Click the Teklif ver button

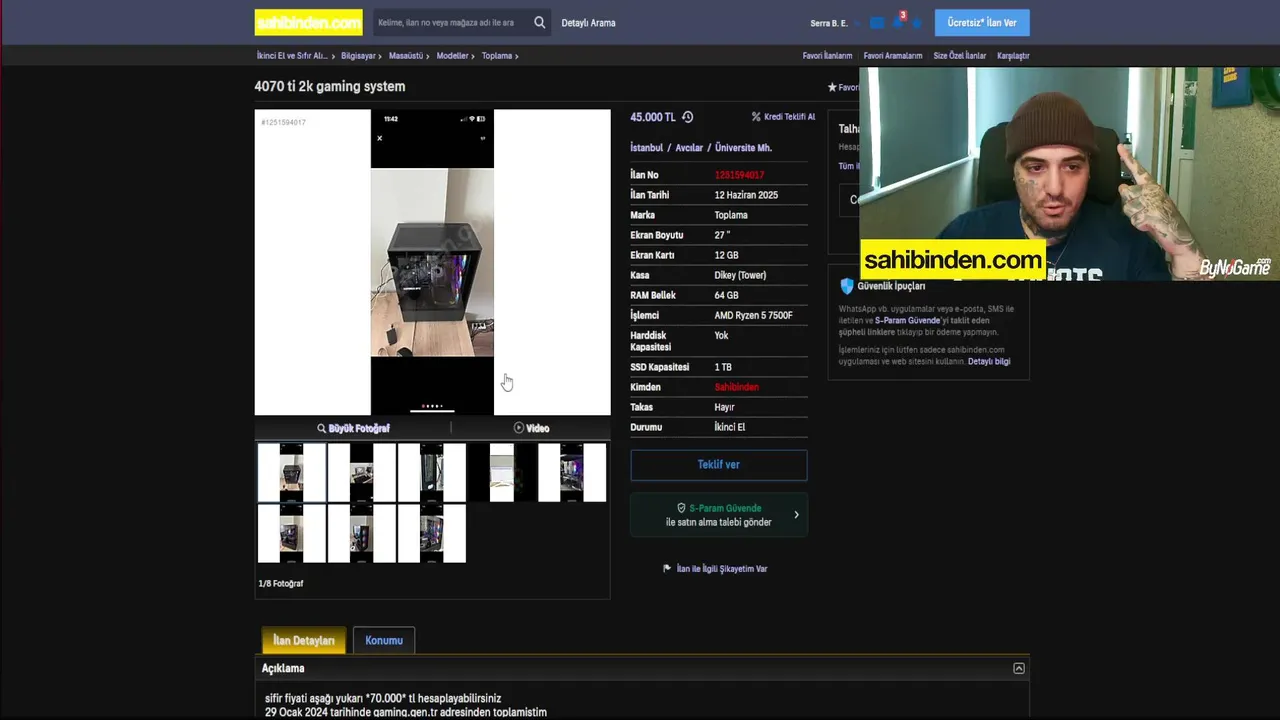[x=718, y=465]
